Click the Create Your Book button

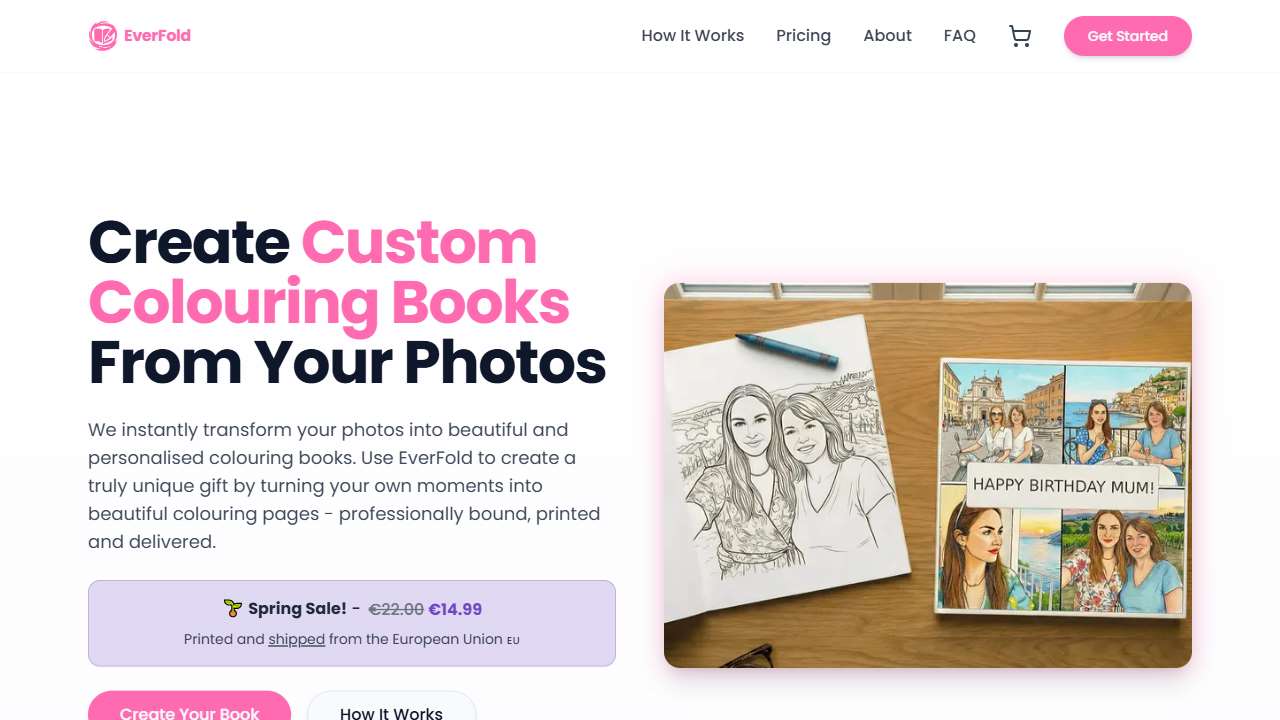[189, 709]
